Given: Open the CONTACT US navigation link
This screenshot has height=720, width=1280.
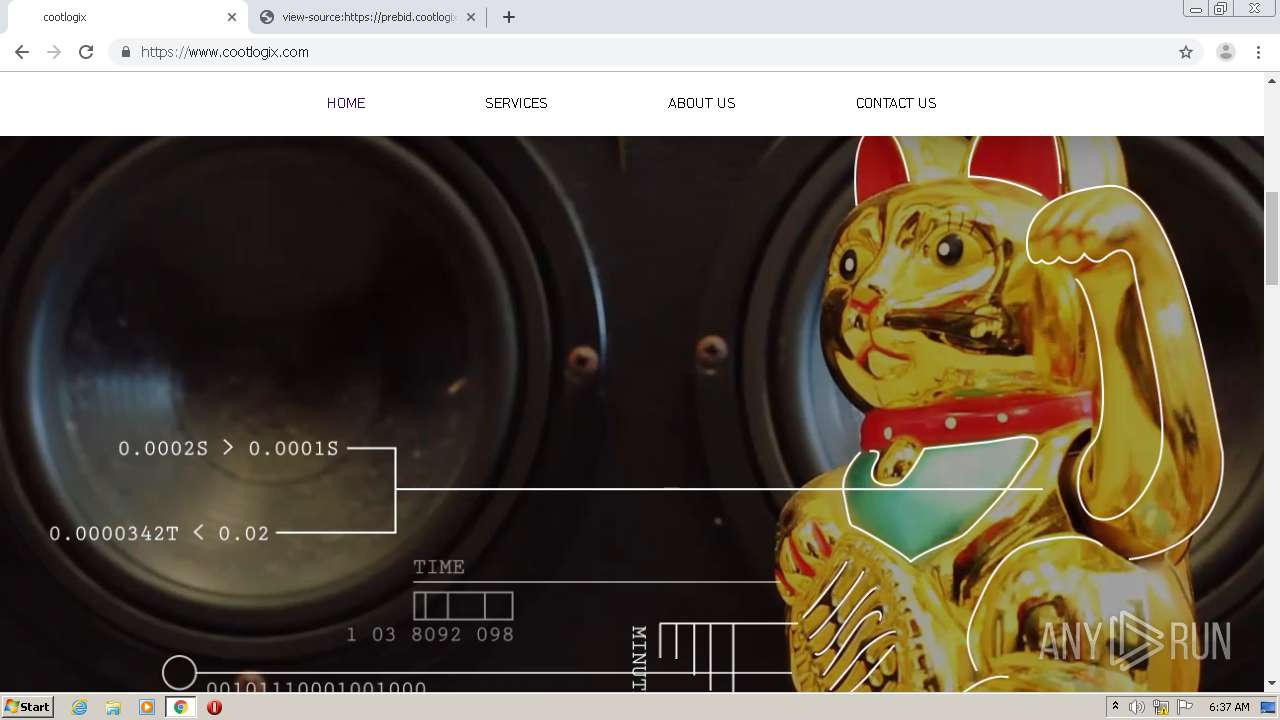Looking at the screenshot, I should click(896, 103).
